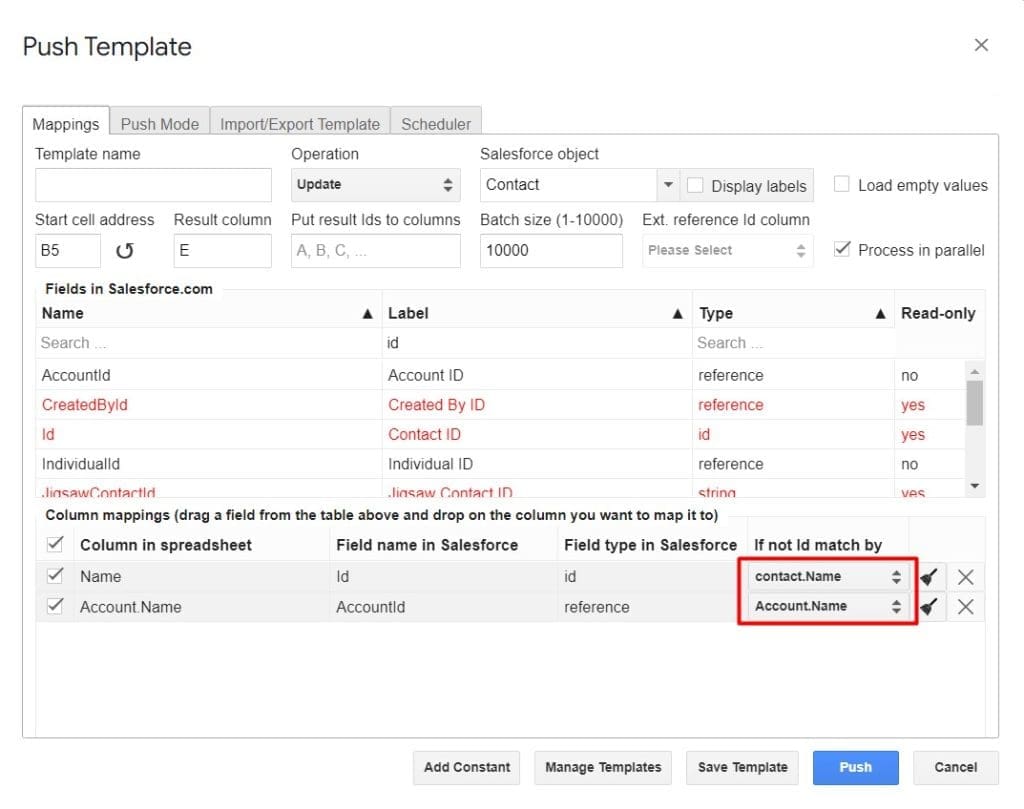Screen dimensions: 1024x809
Task: Switch to the Push Mode tab
Action: coord(159,123)
